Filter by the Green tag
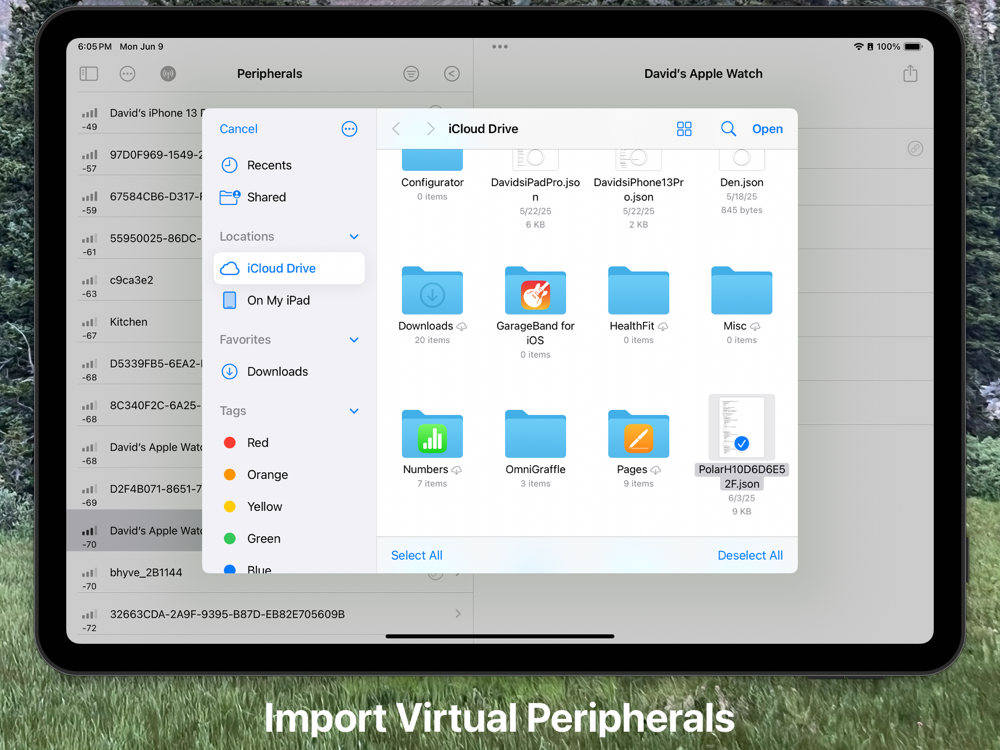The width and height of the screenshot is (1000, 750). [289, 538]
